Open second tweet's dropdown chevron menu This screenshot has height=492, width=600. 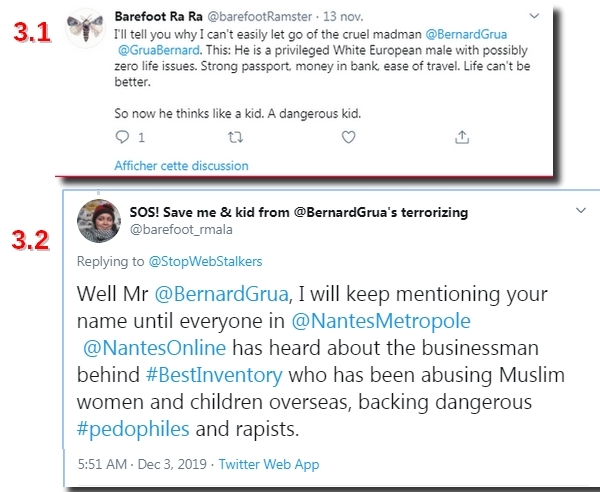click(580, 212)
